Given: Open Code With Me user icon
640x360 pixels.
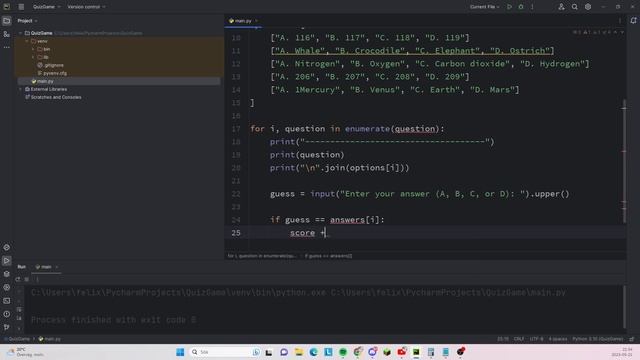Looking at the screenshot, I should tap(561, 7).
